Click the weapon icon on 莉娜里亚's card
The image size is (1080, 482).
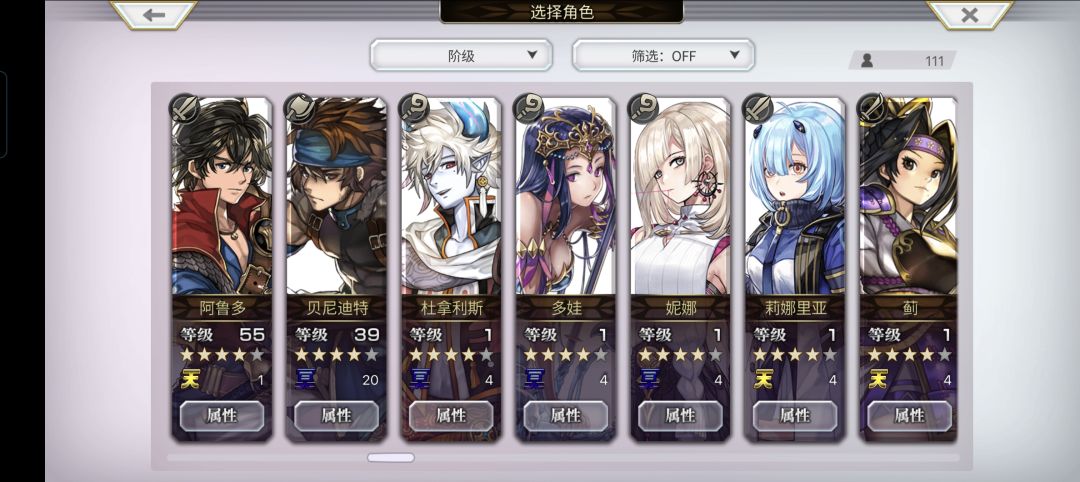[x=758, y=108]
